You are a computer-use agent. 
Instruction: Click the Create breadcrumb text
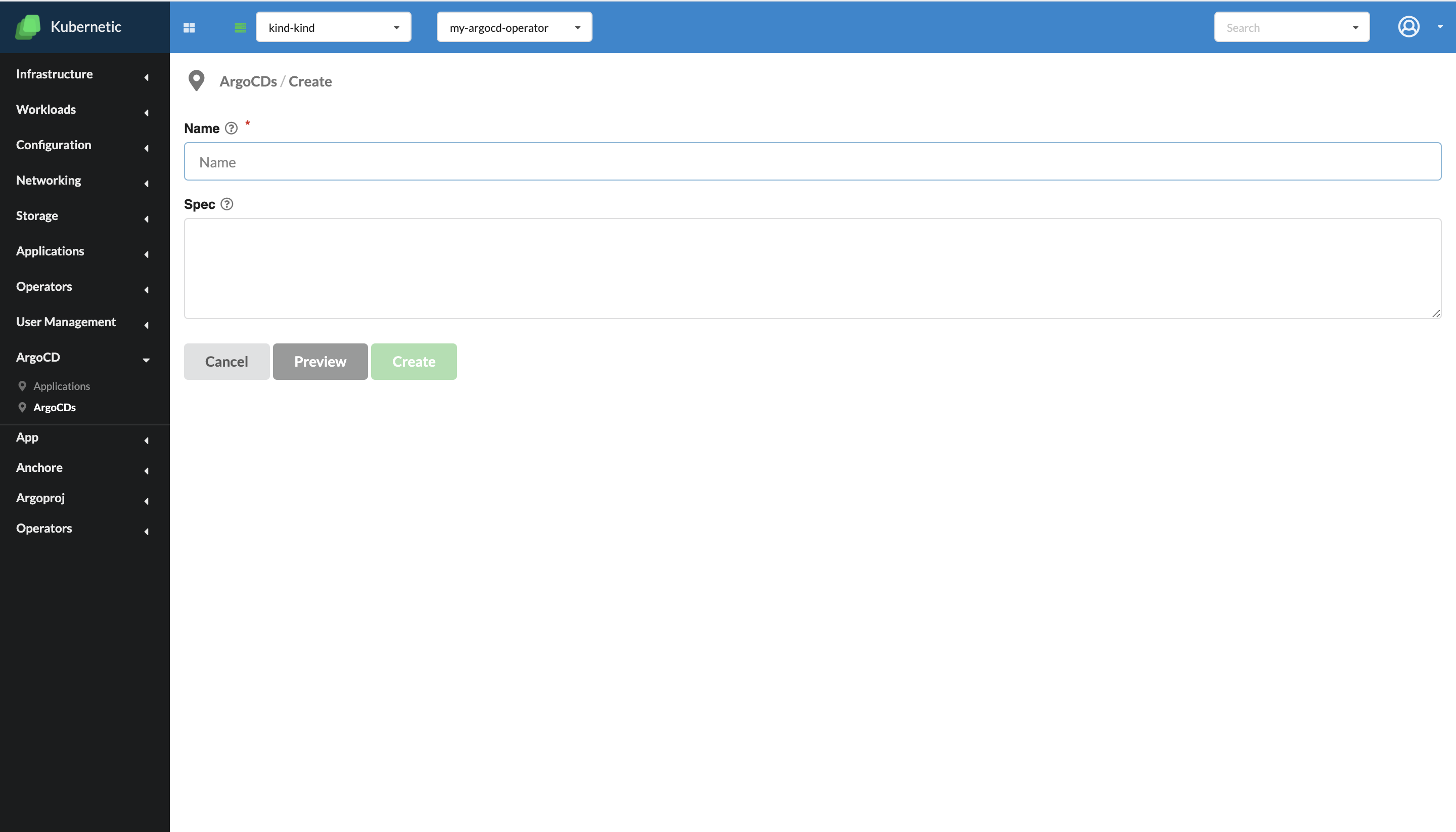310,81
